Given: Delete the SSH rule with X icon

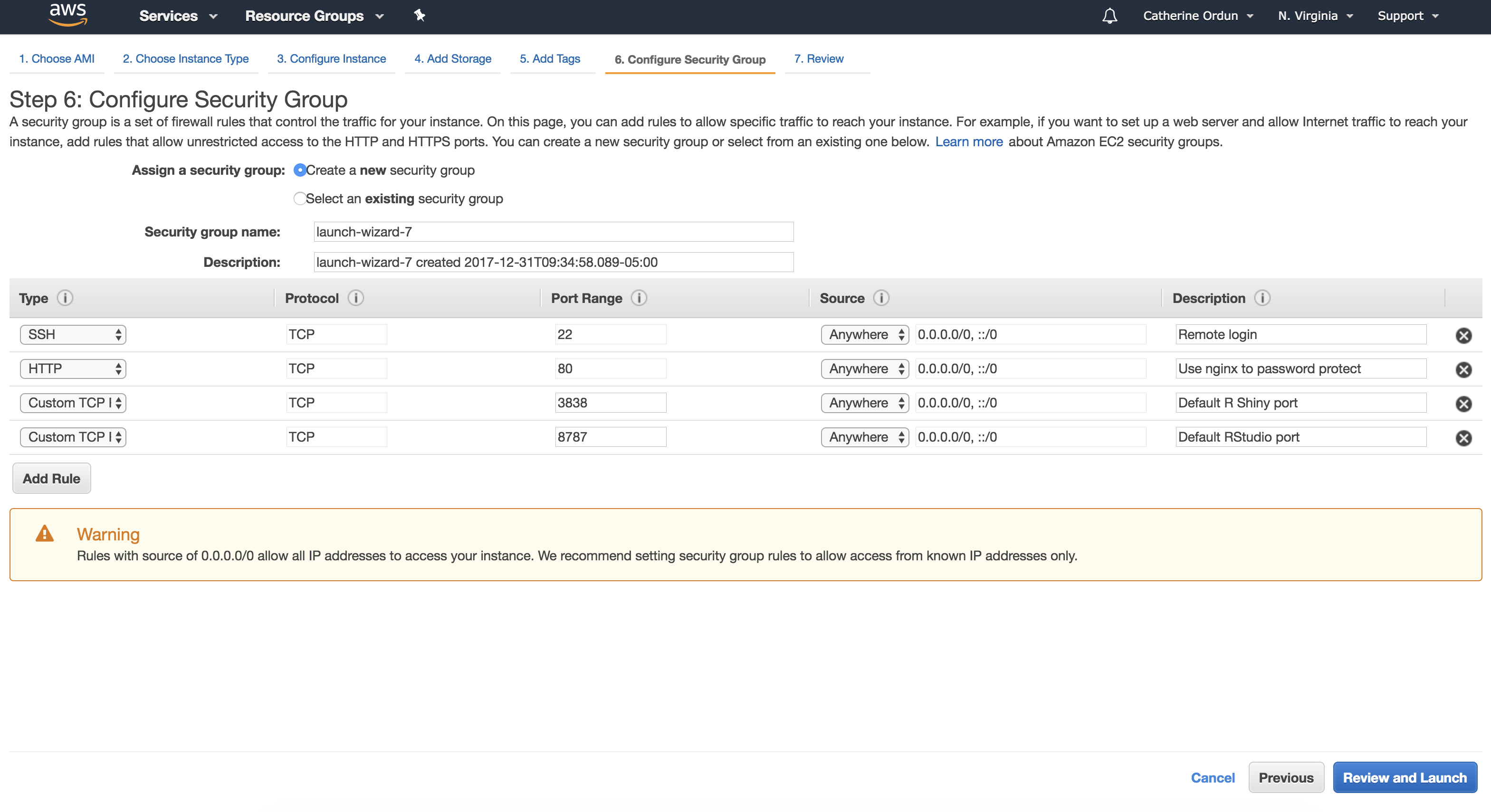Looking at the screenshot, I should pos(1463,335).
